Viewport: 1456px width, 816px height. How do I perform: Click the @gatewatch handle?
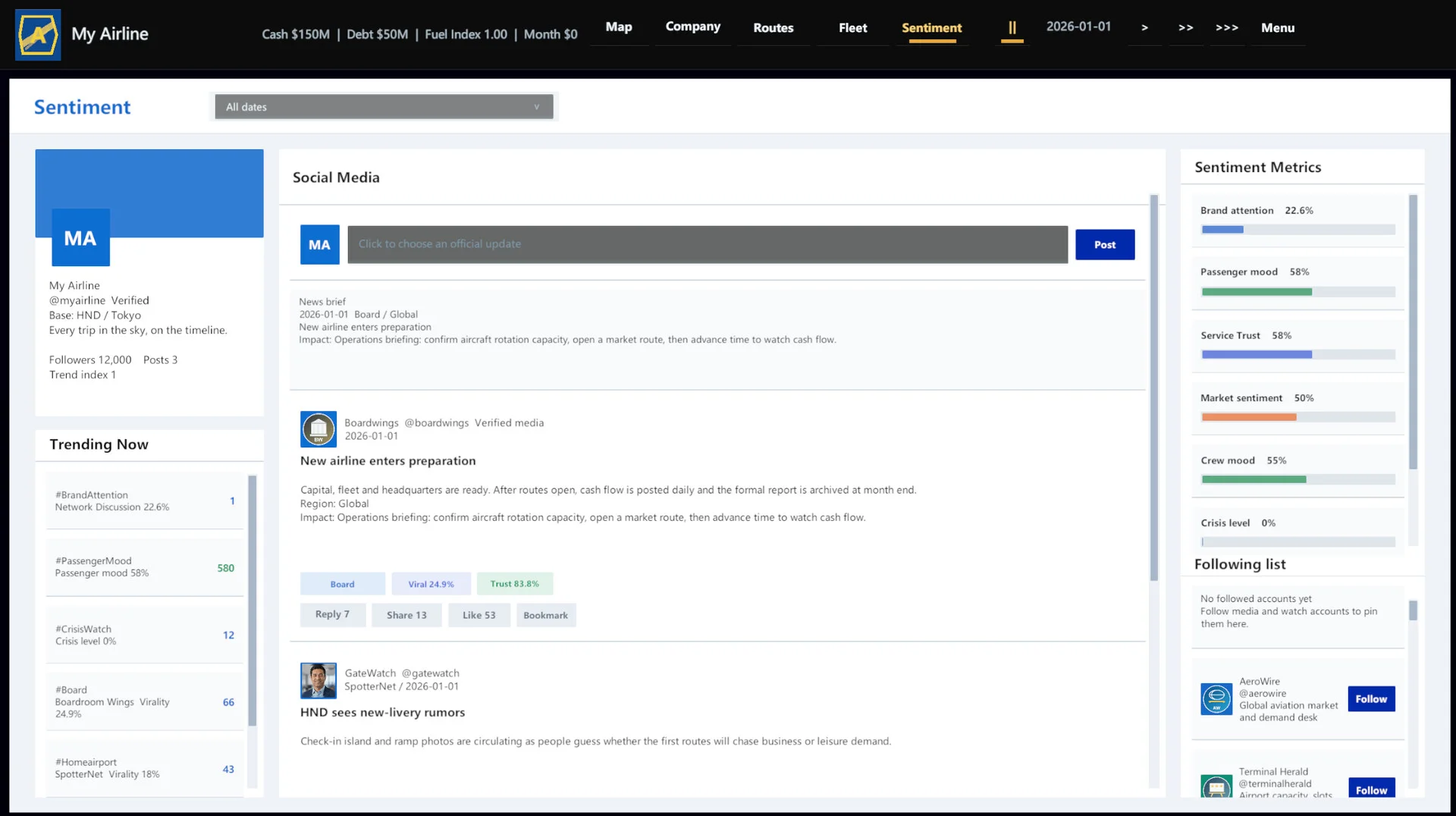[430, 673]
